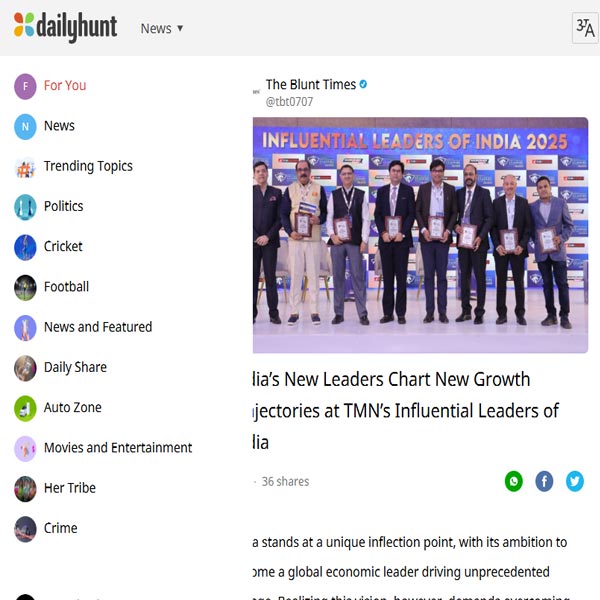The height and width of the screenshot is (600, 600).
Task: Open the News dropdown menu
Action: [162, 28]
